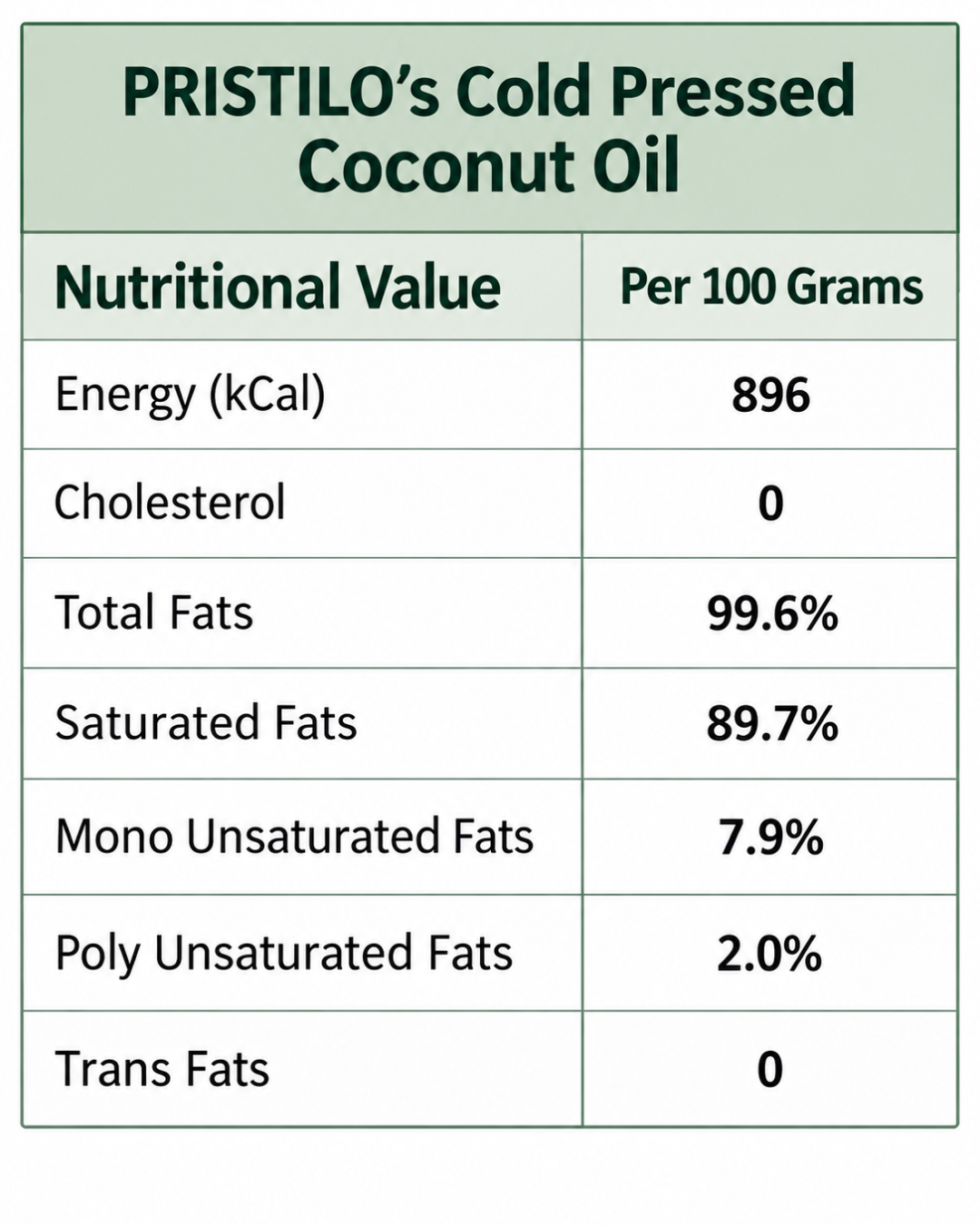
Task: Select the Mono Unsaturated Fats label
Action: click(294, 836)
